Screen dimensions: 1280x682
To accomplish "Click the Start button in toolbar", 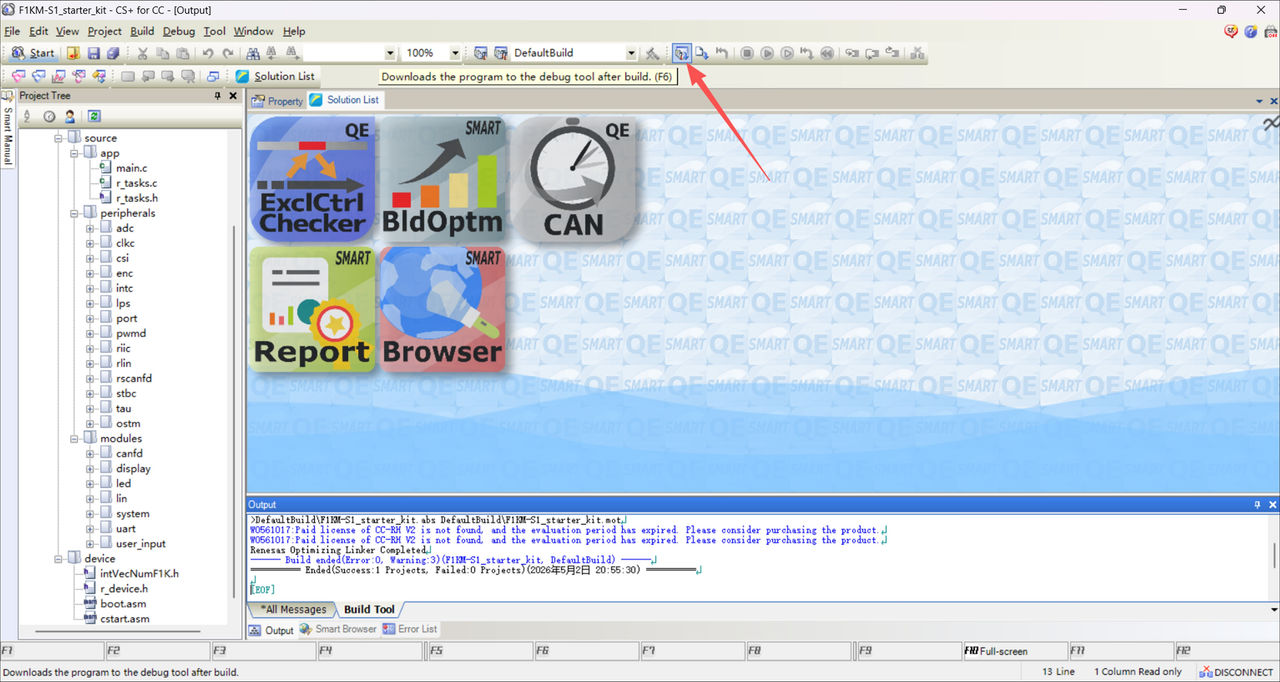I will [x=33, y=53].
